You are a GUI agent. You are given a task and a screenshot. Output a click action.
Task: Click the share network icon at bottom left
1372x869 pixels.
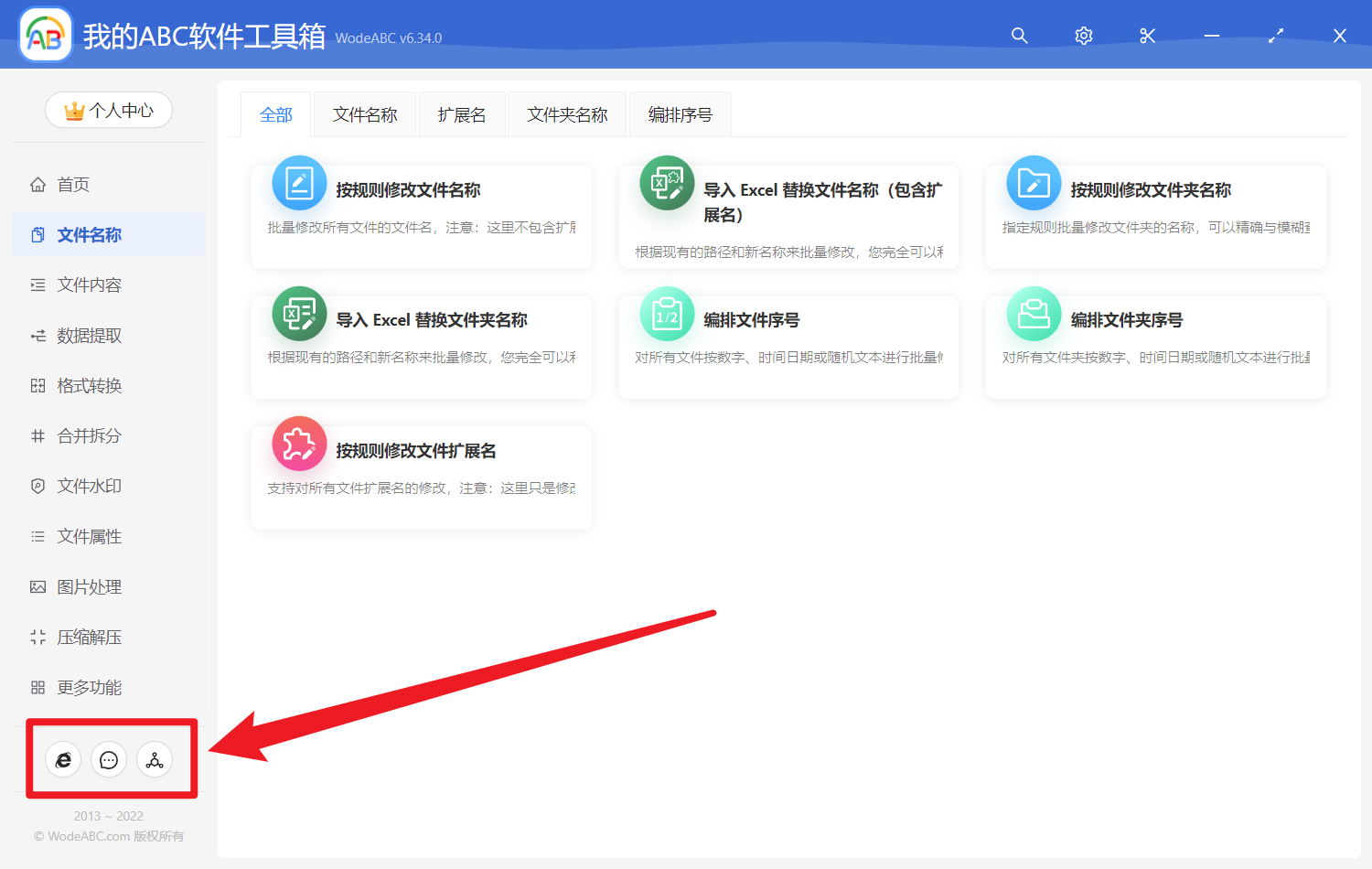pyautogui.click(x=155, y=760)
